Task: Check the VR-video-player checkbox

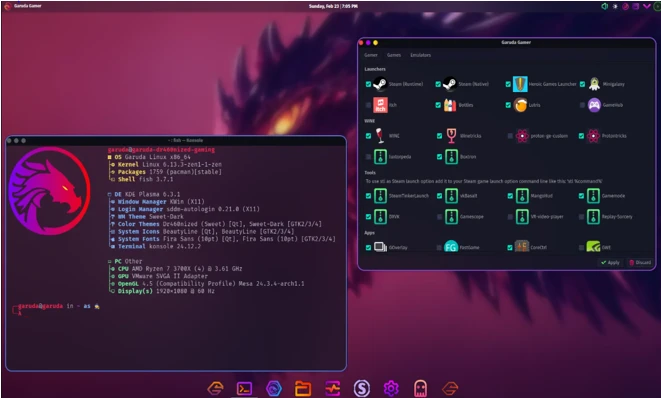Action: 510,217
